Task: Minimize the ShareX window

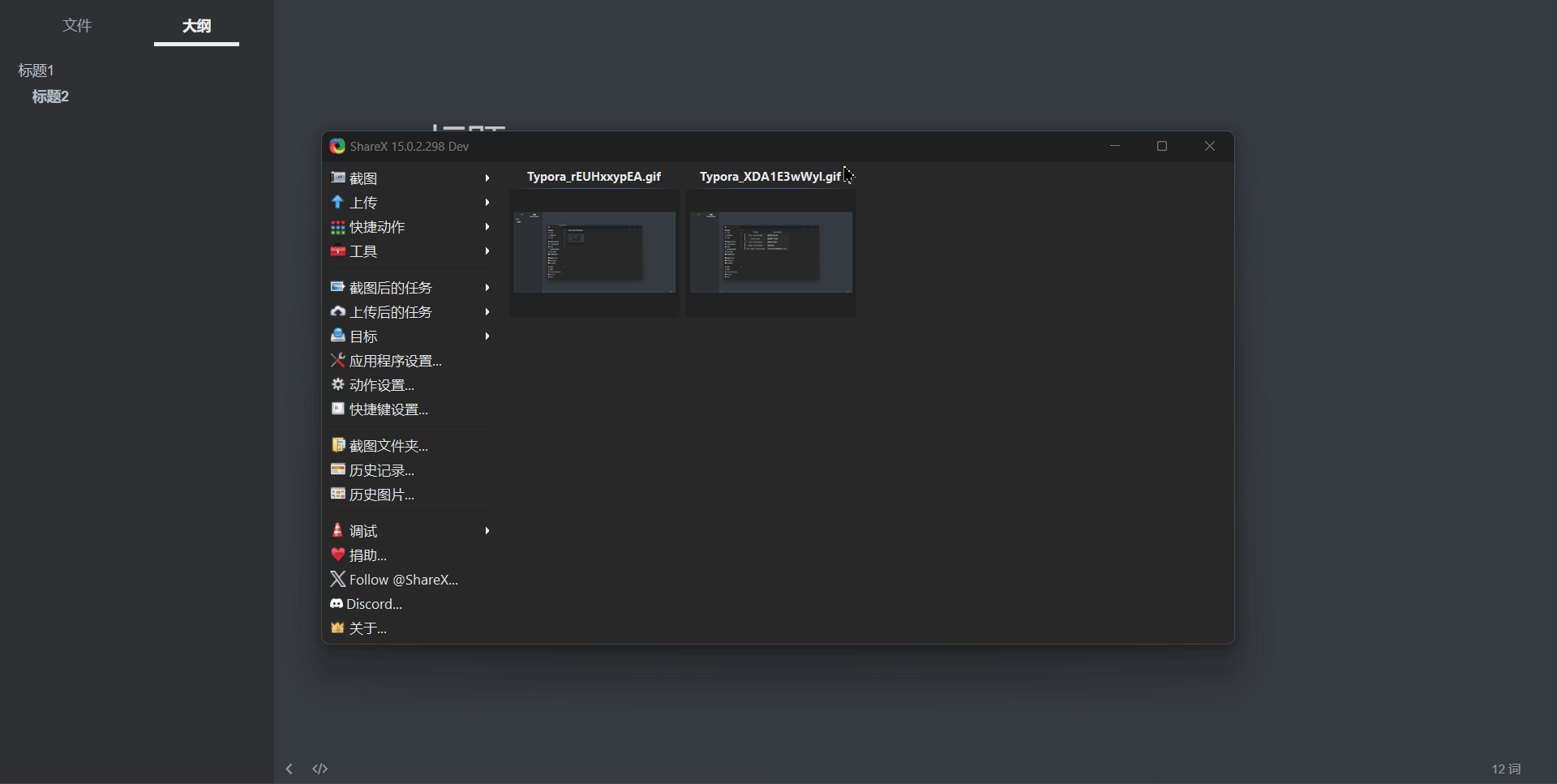Action: pyautogui.click(x=1115, y=146)
